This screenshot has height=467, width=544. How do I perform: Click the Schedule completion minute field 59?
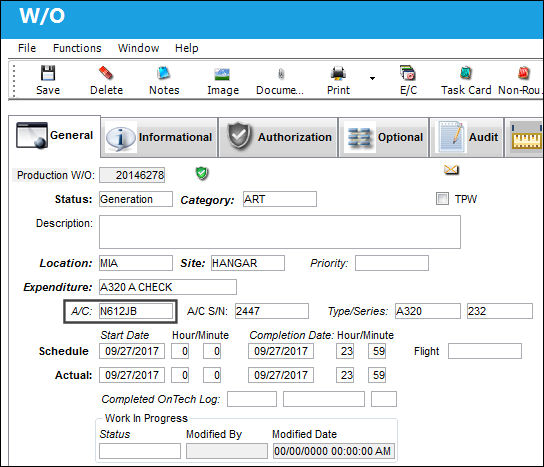click(377, 351)
